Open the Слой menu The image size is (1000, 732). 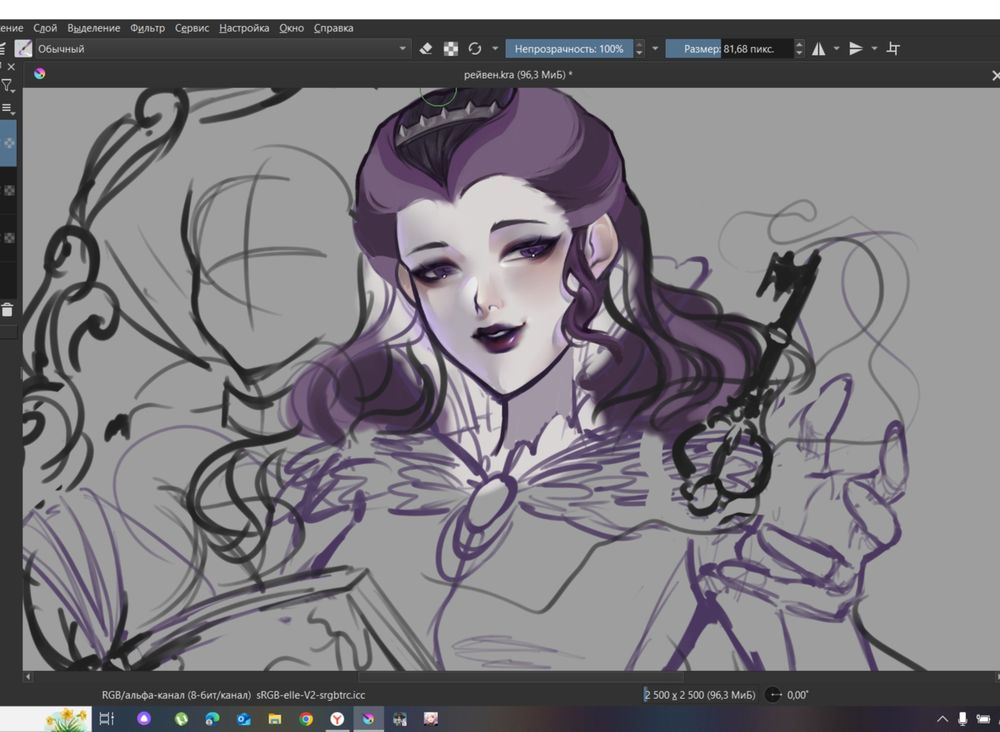click(x=45, y=28)
